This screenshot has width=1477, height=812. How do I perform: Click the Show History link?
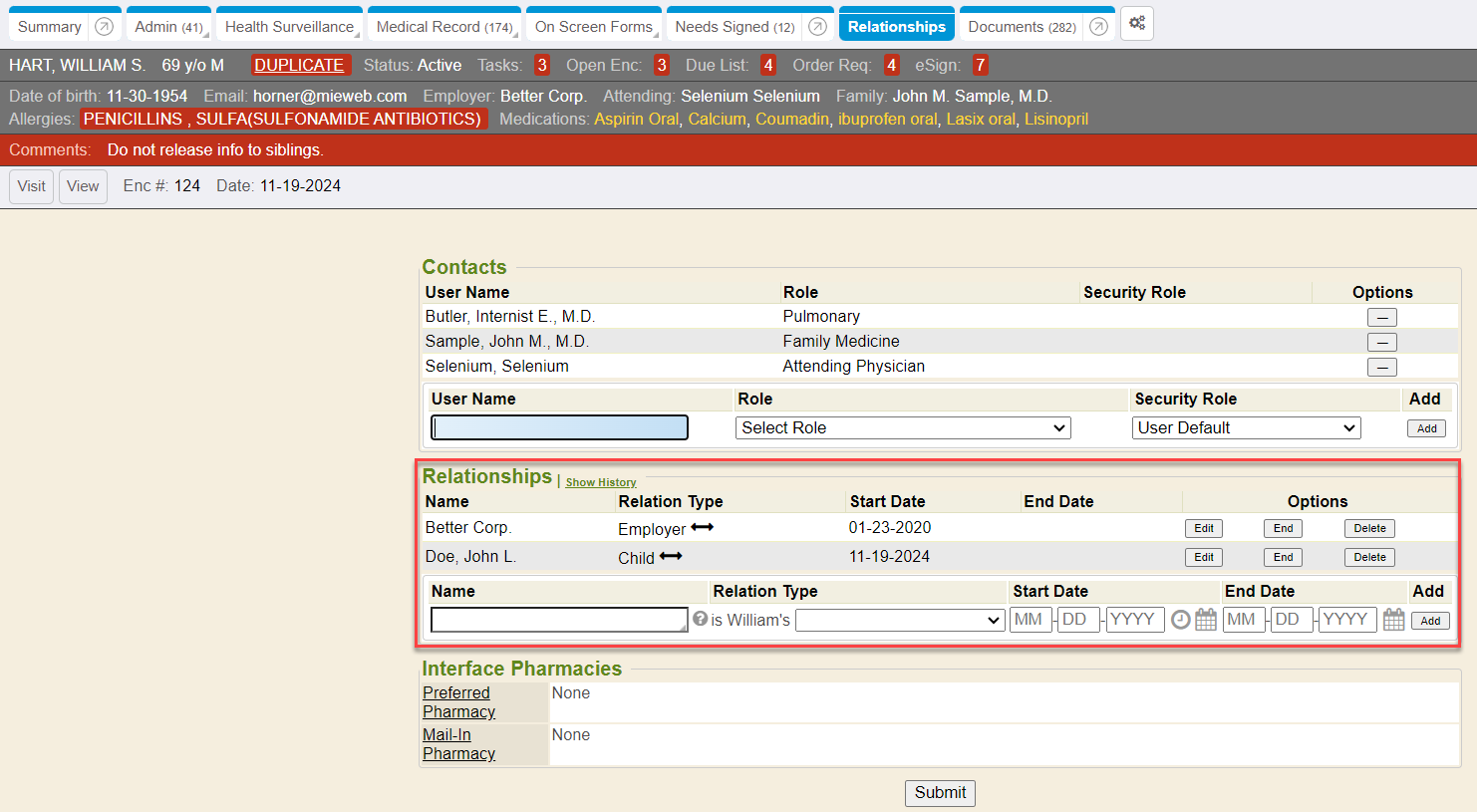coord(601,482)
